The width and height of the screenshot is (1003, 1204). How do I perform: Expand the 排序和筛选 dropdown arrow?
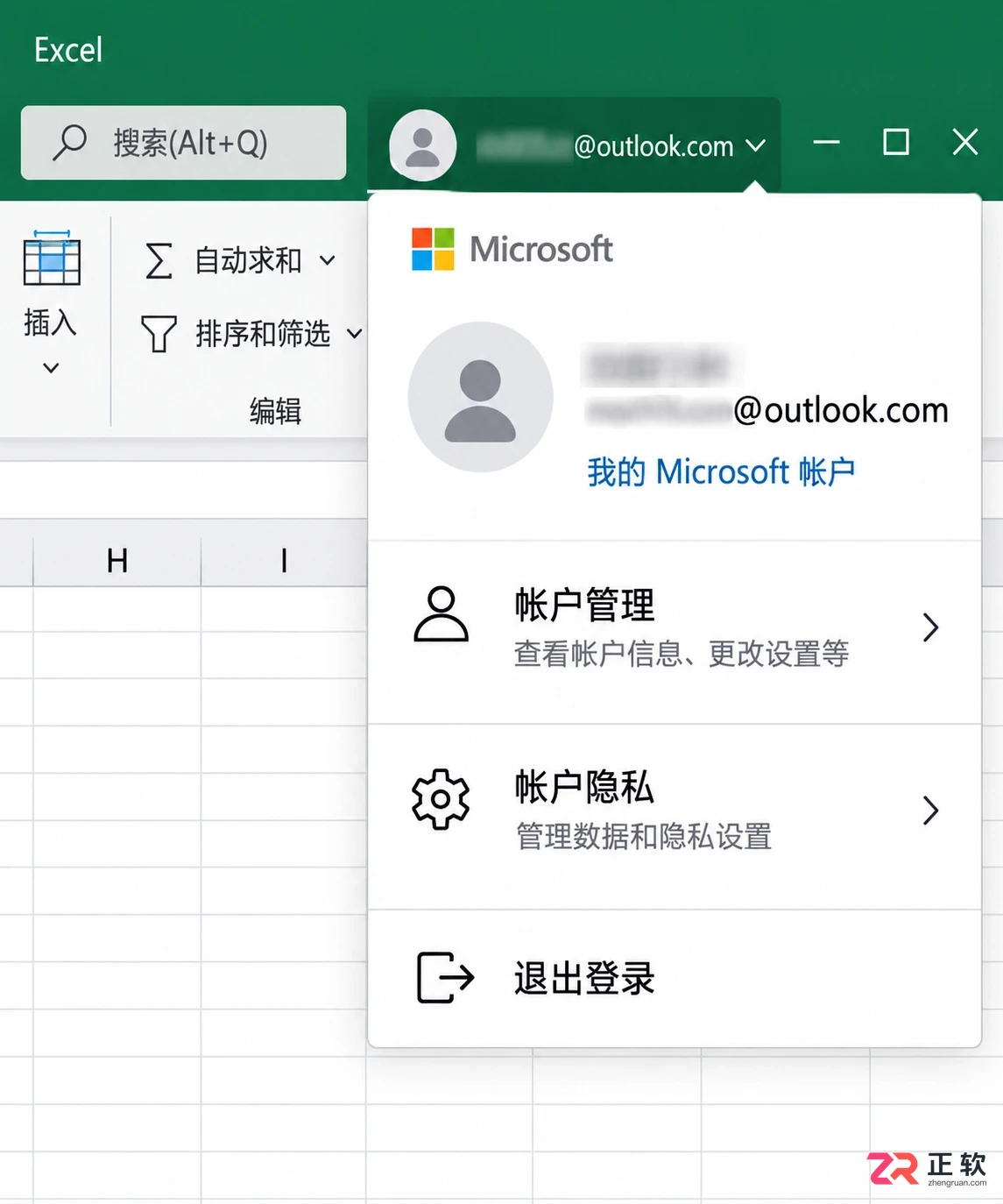coord(355,334)
